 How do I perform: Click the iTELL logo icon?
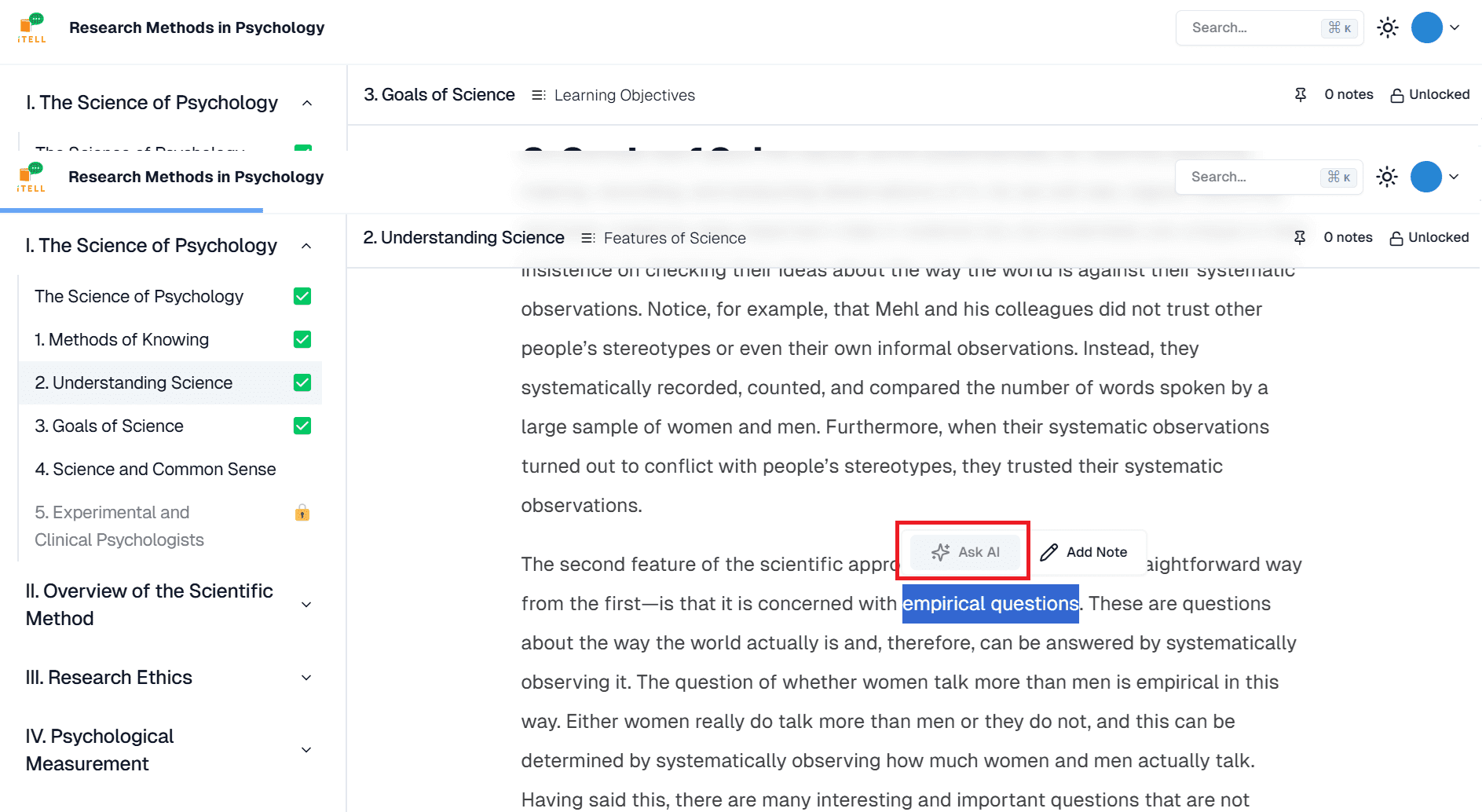pos(31,177)
